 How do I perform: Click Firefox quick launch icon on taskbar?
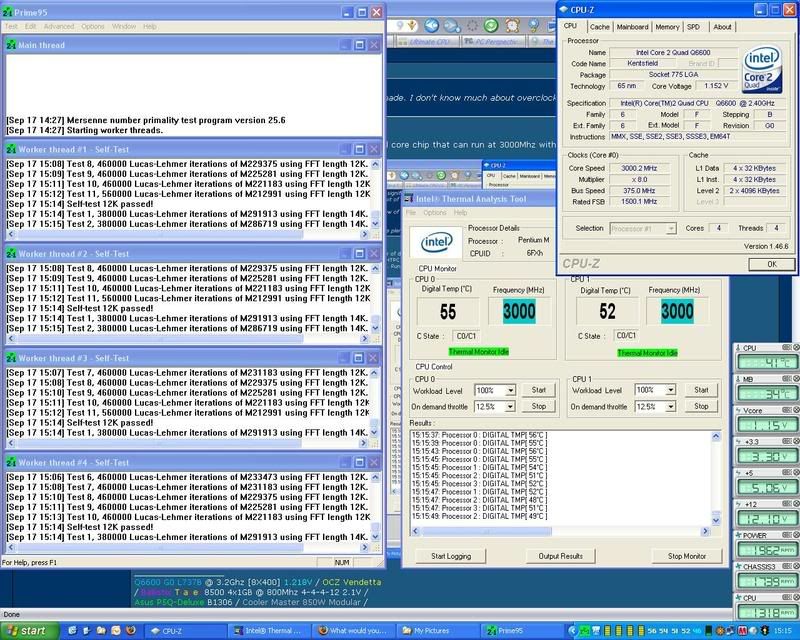pos(131,630)
